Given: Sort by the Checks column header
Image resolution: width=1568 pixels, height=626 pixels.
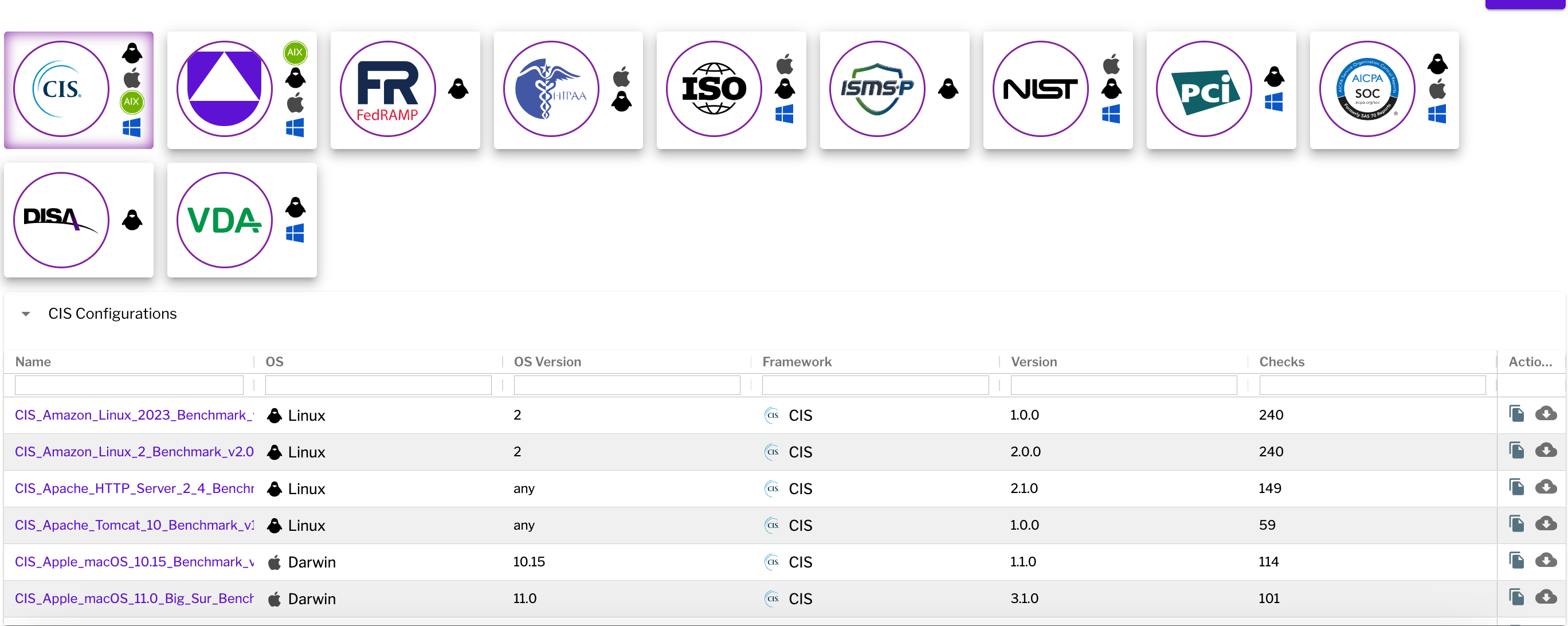Looking at the screenshot, I should pyautogui.click(x=1281, y=362).
